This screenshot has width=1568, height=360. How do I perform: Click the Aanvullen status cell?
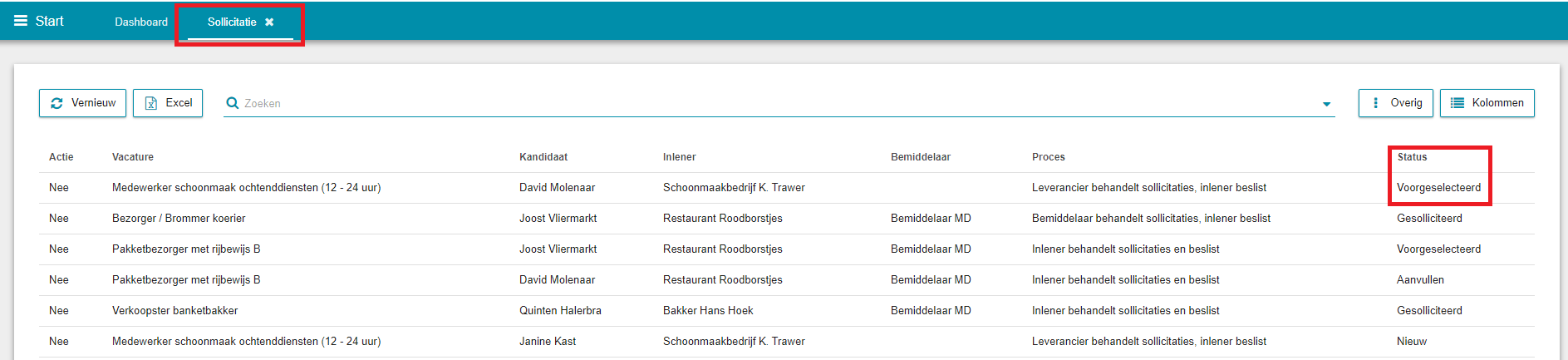1420,280
